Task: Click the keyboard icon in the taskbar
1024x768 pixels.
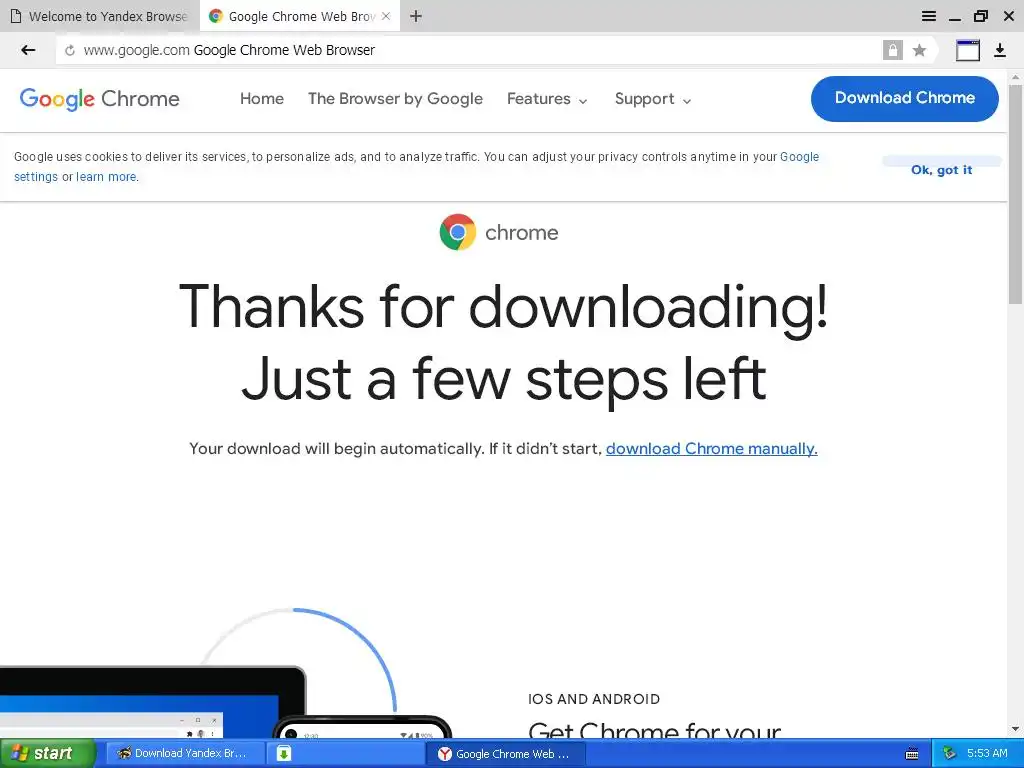Action: 912,754
